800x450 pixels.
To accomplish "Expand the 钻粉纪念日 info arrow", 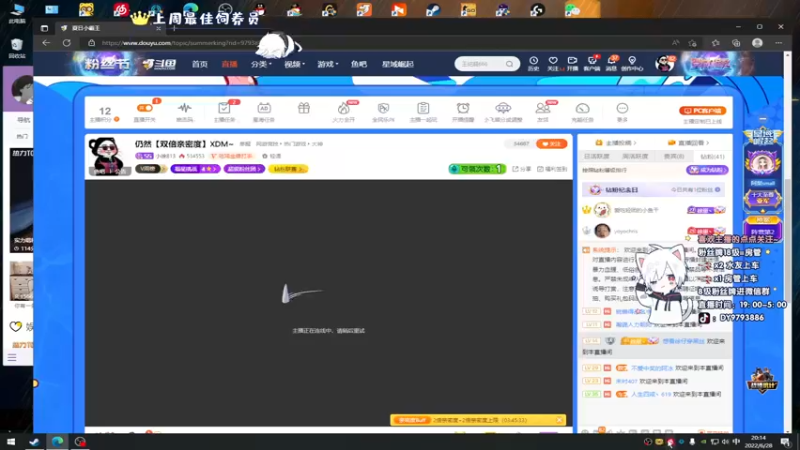I will point(718,190).
